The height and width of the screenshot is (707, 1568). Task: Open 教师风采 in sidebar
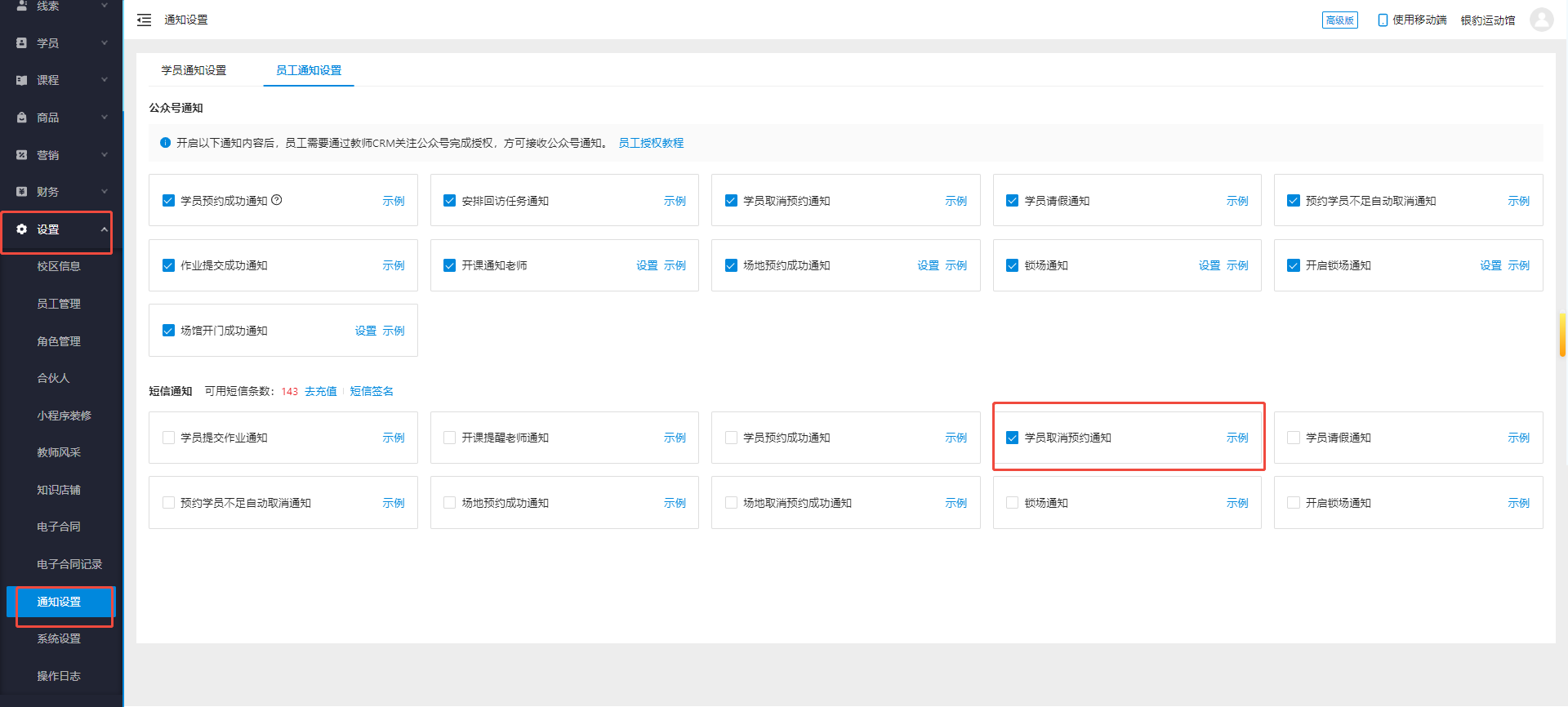pos(59,452)
